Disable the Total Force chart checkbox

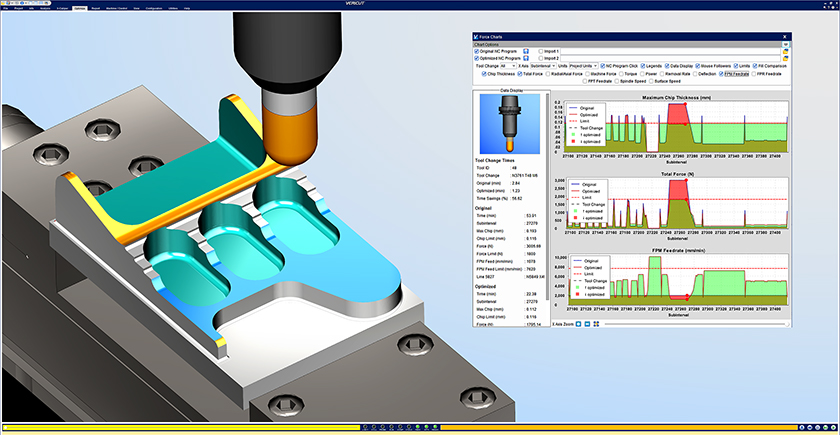click(x=523, y=74)
